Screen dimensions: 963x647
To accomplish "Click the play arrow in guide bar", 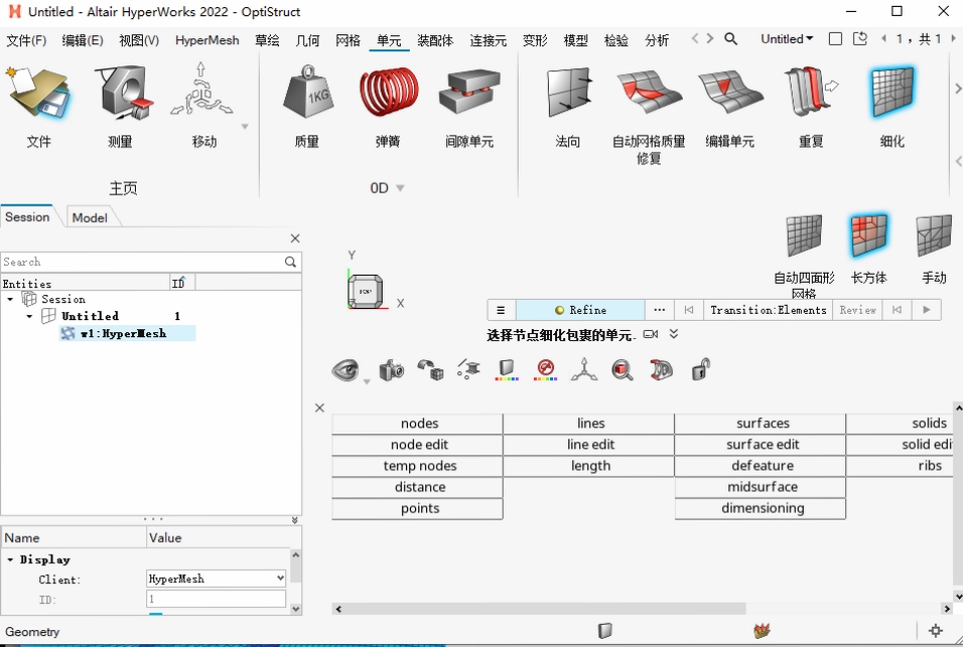I will click(x=926, y=310).
